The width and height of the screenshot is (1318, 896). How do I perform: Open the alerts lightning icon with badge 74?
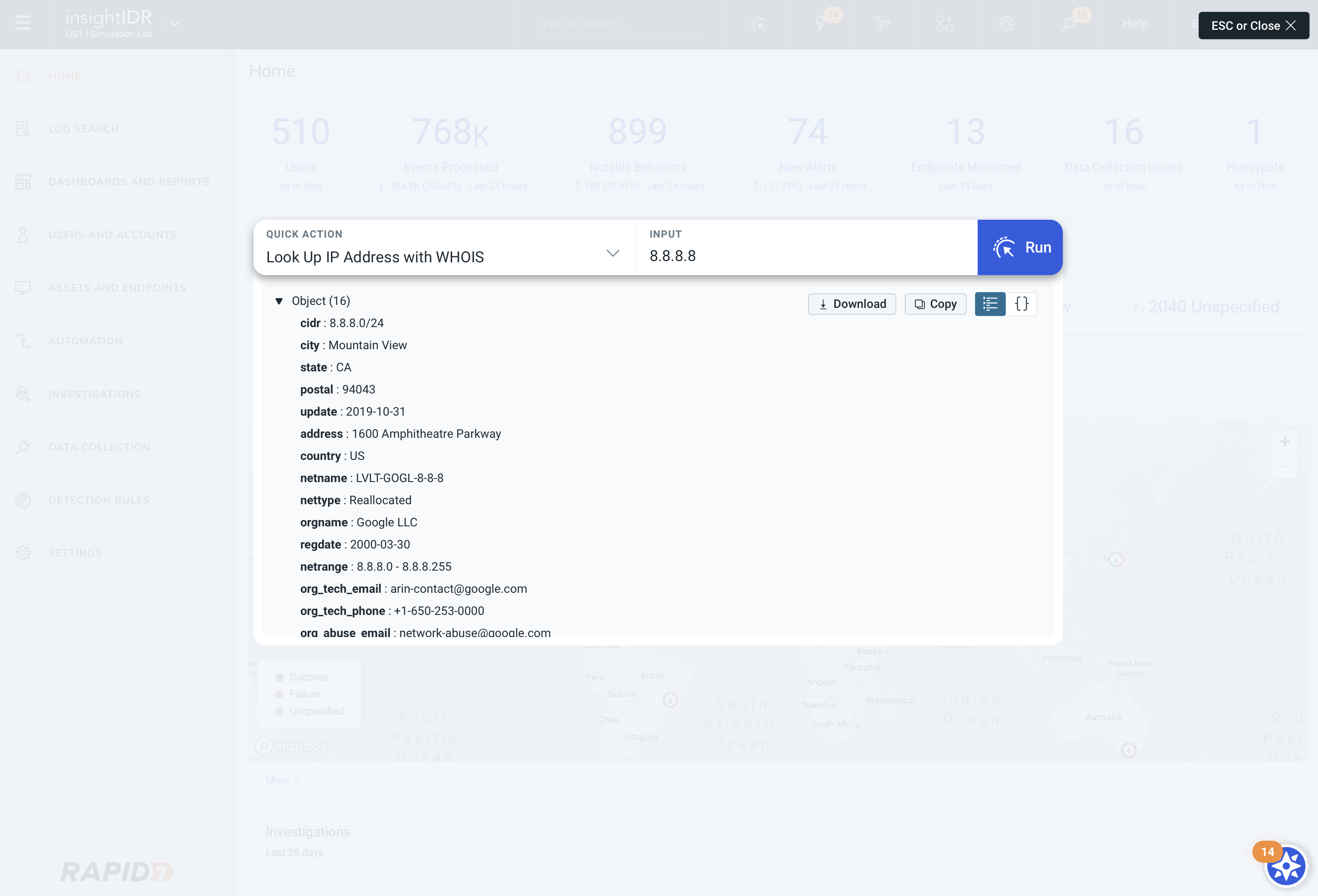(820, 23)
